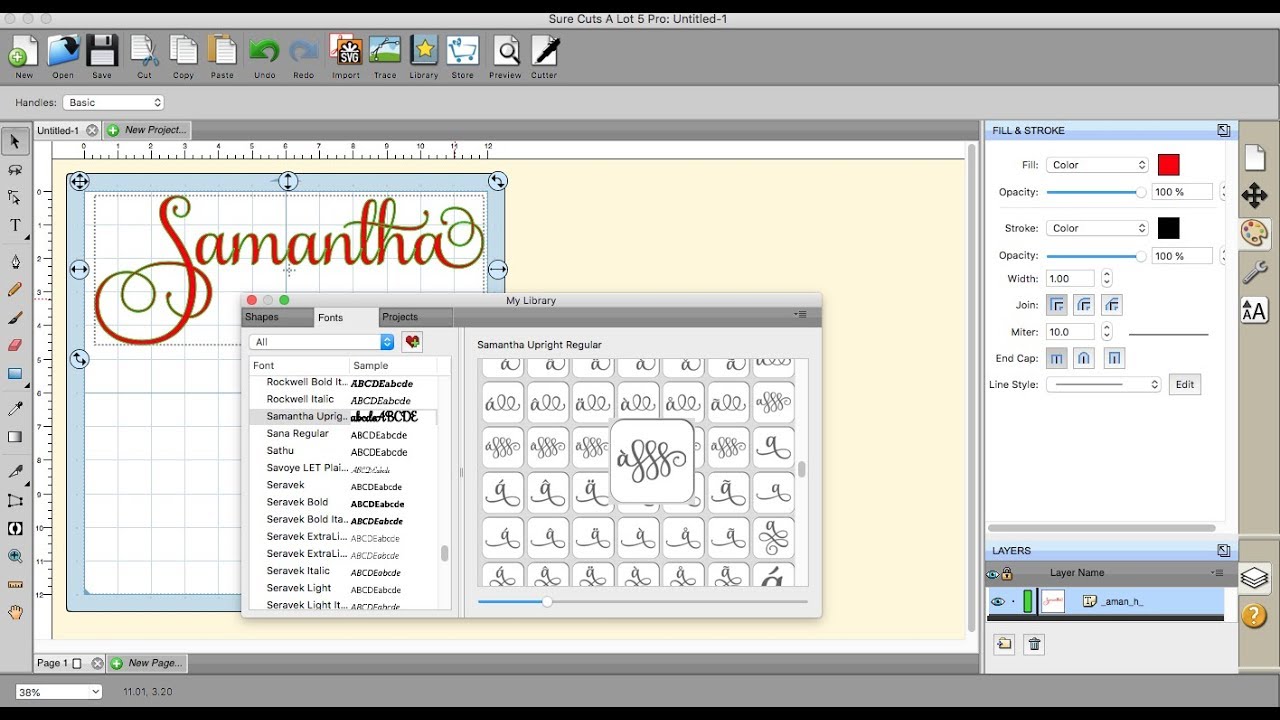Open the Position & Size panel icon

1254,195
